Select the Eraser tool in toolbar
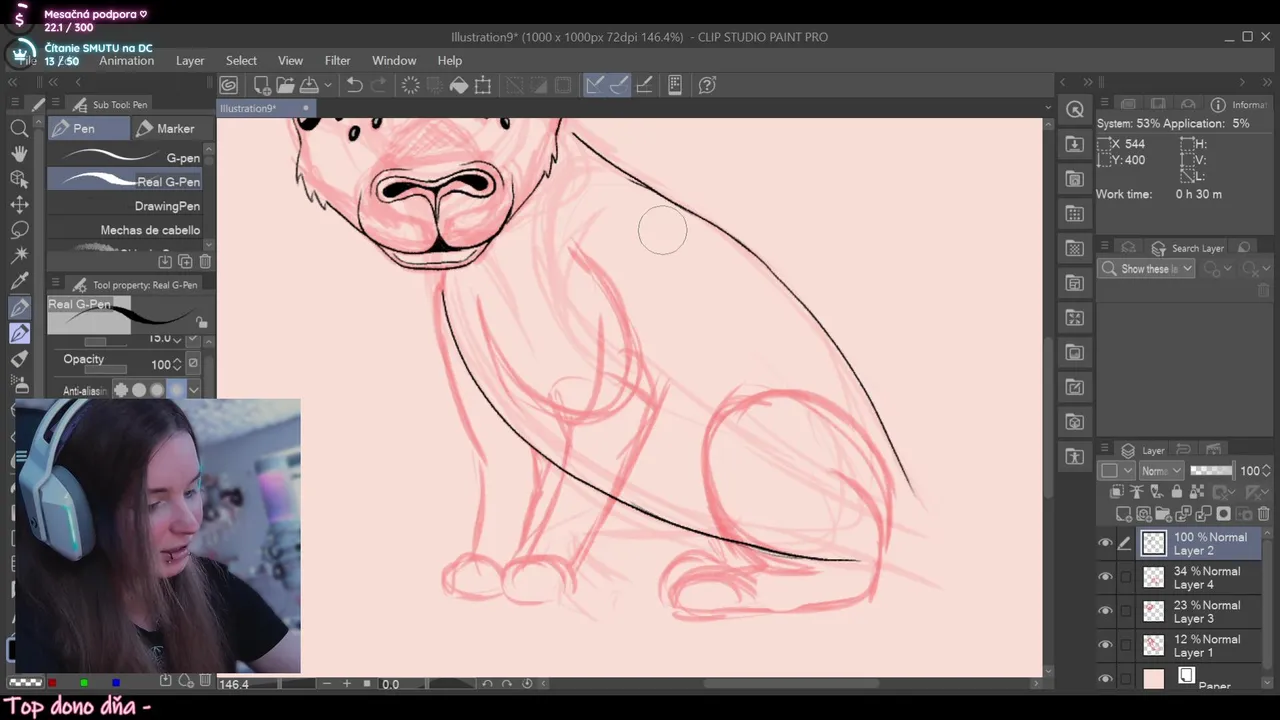Viewport: 1280px width, 720px height. point(19,359)
